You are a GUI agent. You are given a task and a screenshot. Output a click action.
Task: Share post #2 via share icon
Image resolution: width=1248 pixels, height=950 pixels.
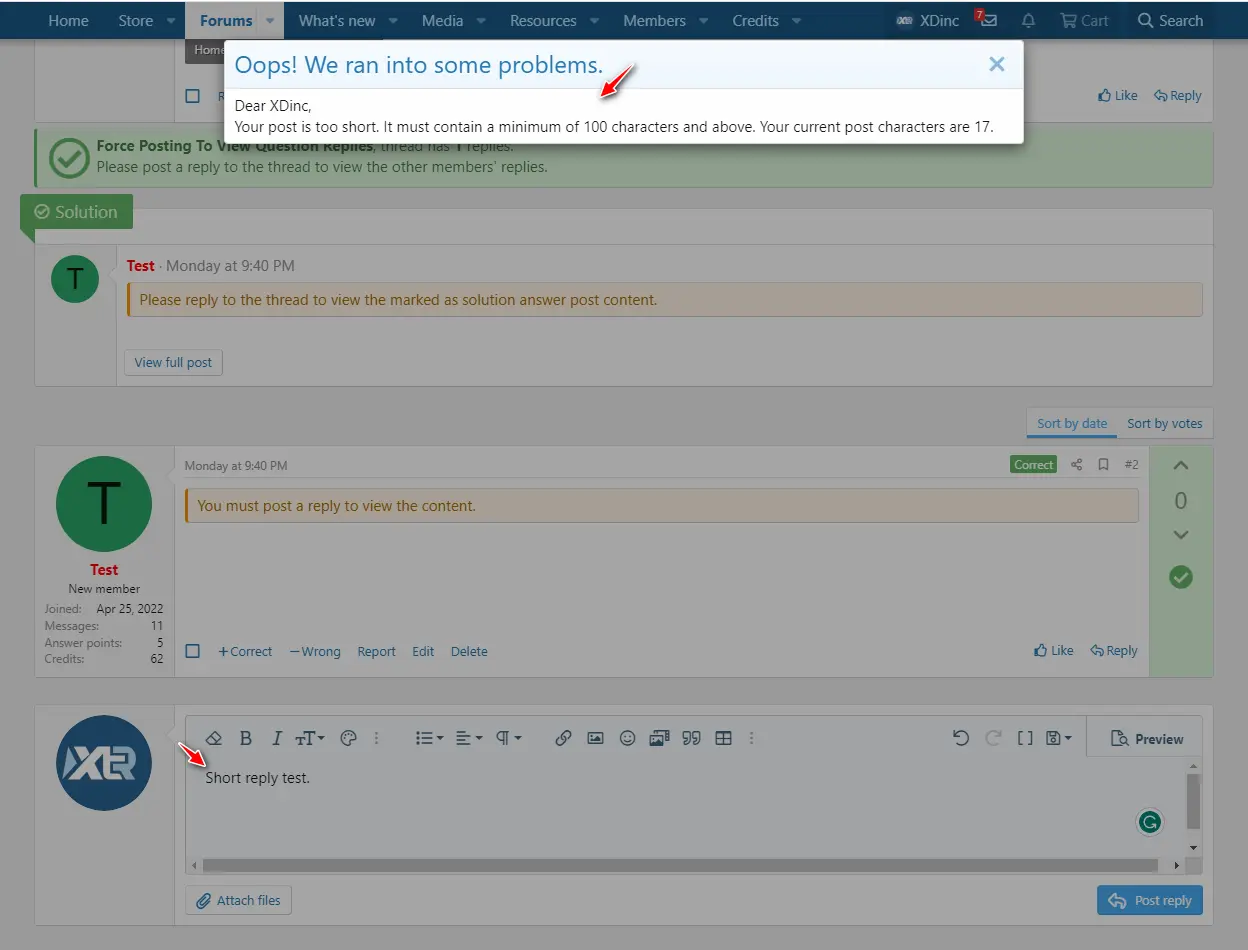pos(1076,465)
